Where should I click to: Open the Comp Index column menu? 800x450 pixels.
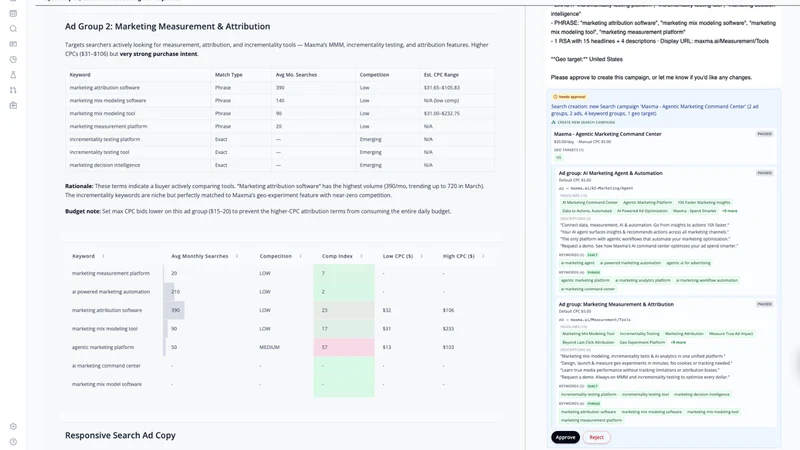click(361, 256)
